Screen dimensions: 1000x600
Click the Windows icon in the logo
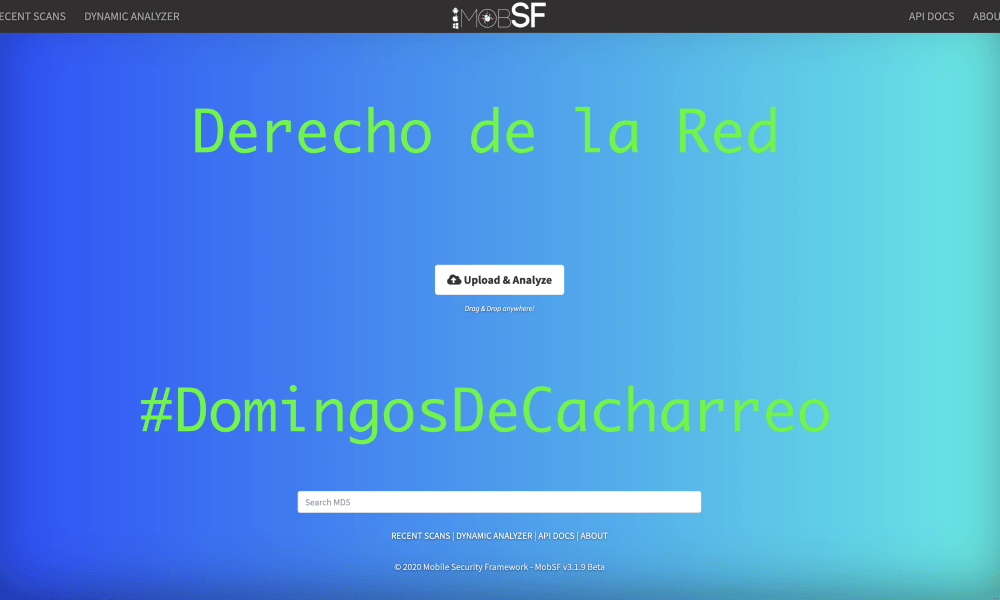(456, 28)
